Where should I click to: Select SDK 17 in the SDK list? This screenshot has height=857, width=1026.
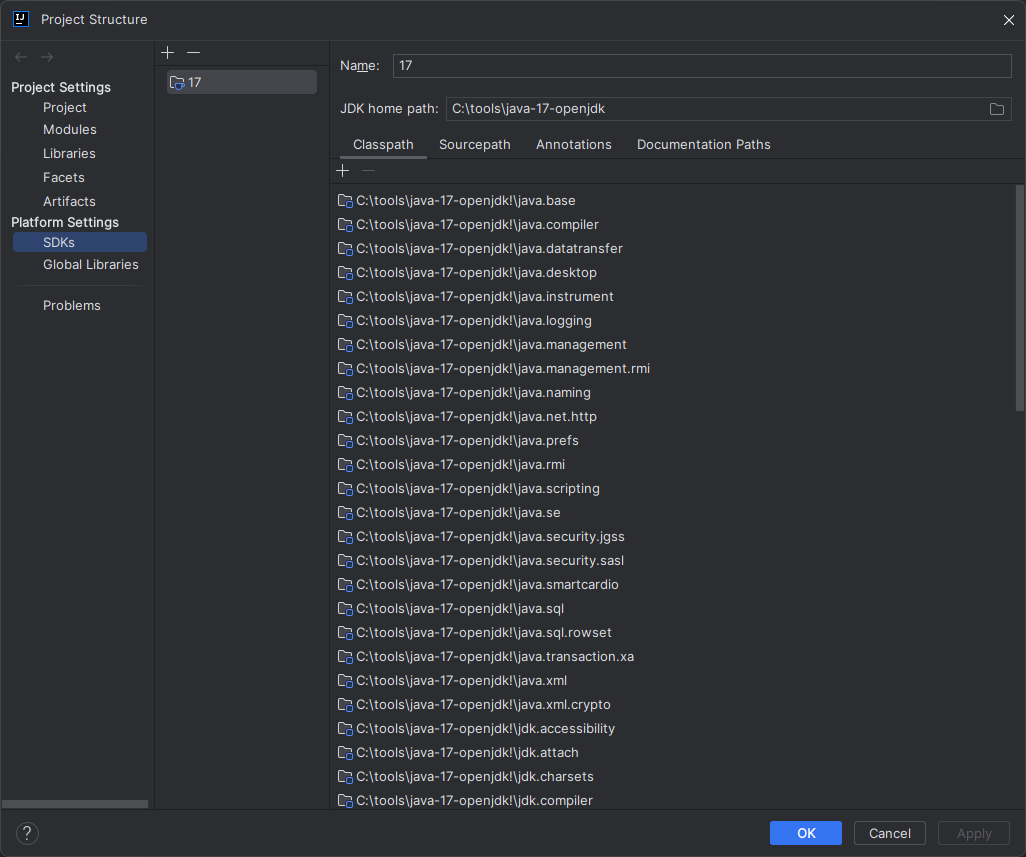pyautogui.click(x=241, y=82)
